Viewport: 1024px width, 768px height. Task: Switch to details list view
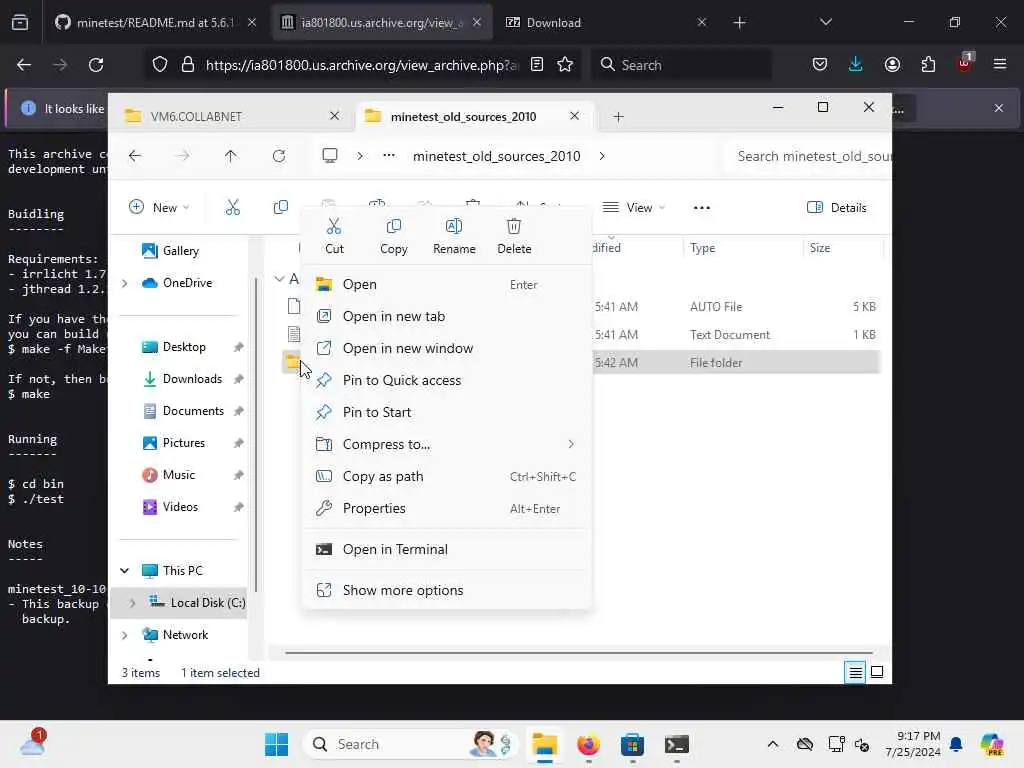[x=855, y=672]
